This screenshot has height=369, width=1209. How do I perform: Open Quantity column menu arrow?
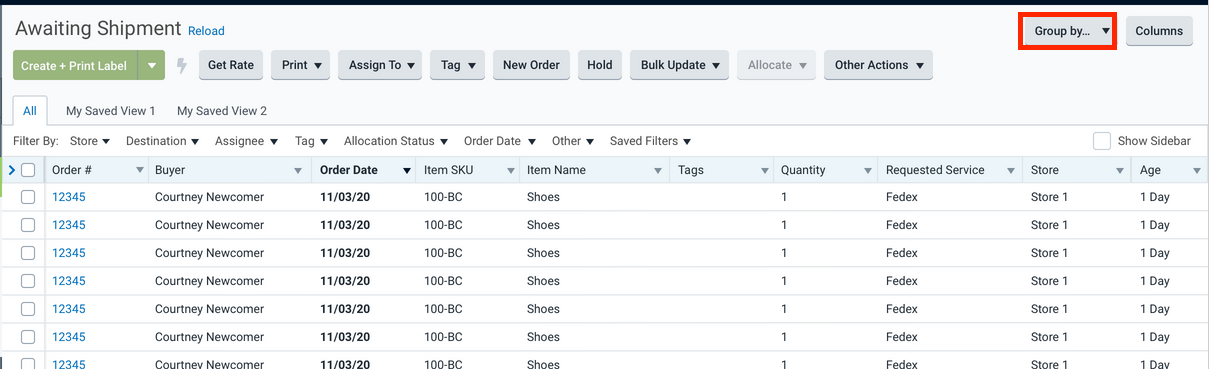[x=866, y=171]
